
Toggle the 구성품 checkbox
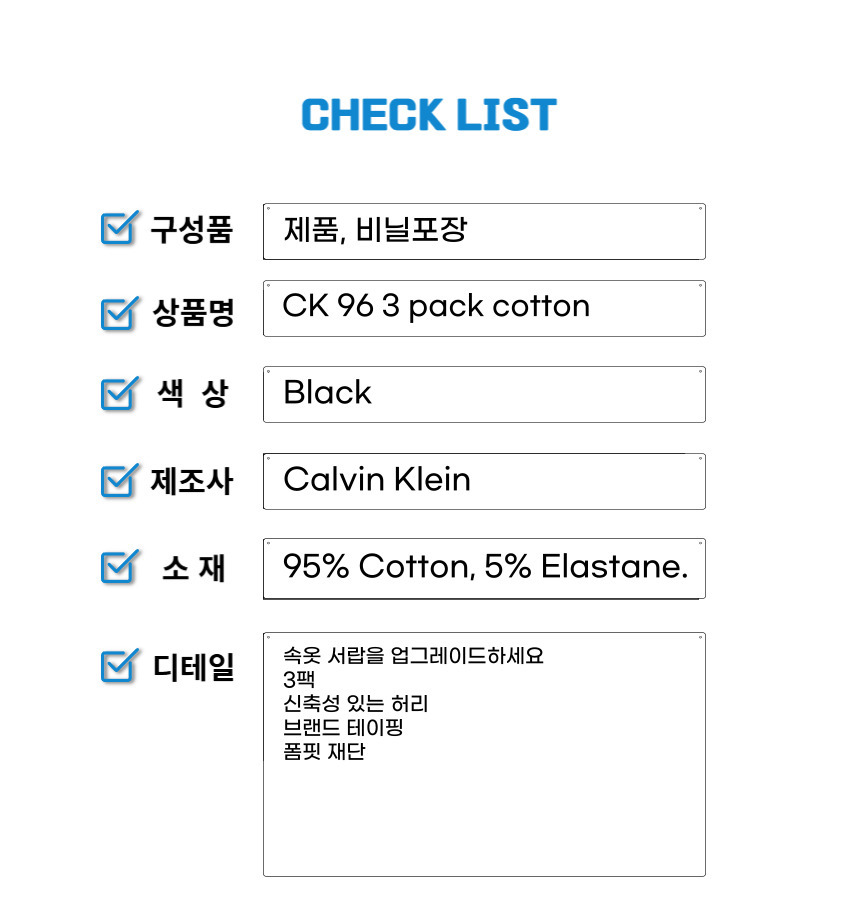[118, 229]
